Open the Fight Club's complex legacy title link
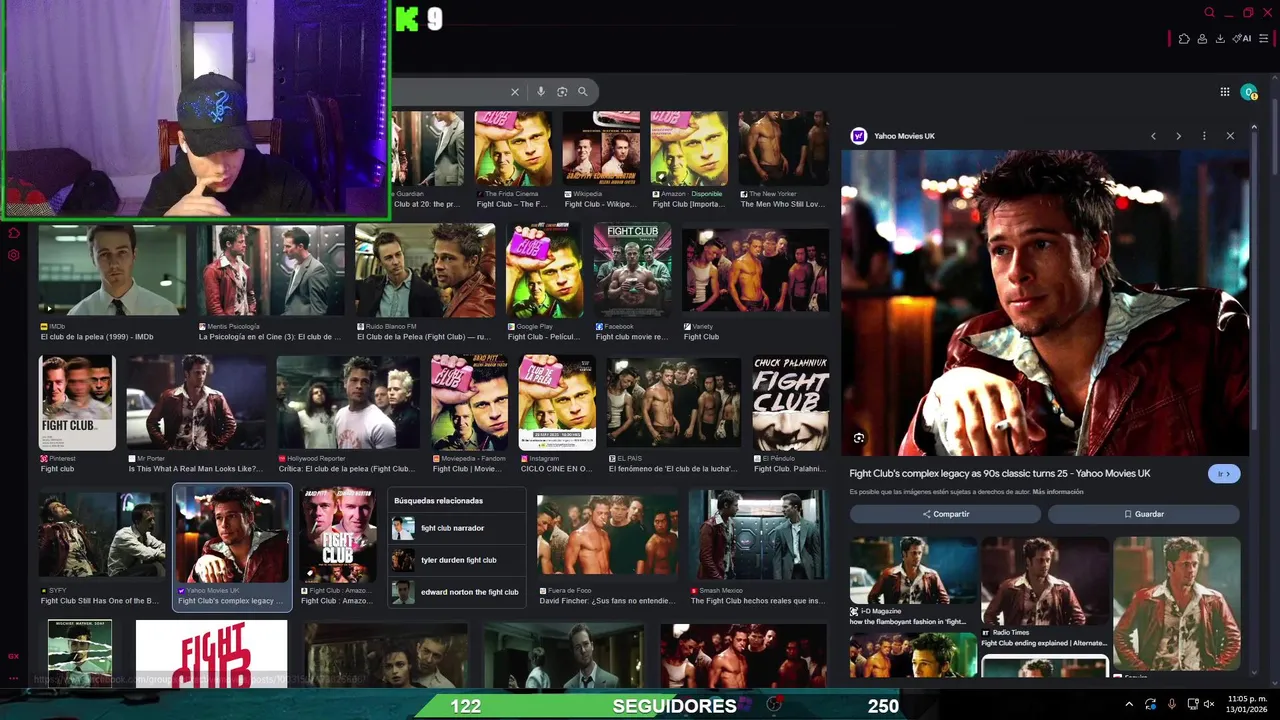1280x720 pixels. 1000,474
